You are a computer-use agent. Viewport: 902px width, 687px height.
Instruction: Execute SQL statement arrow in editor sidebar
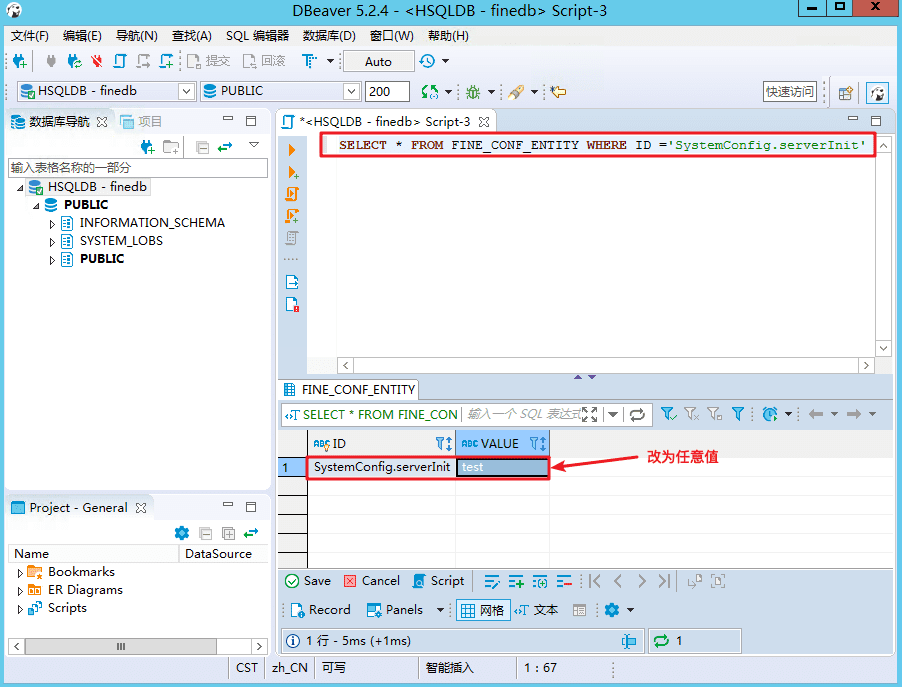292,150
